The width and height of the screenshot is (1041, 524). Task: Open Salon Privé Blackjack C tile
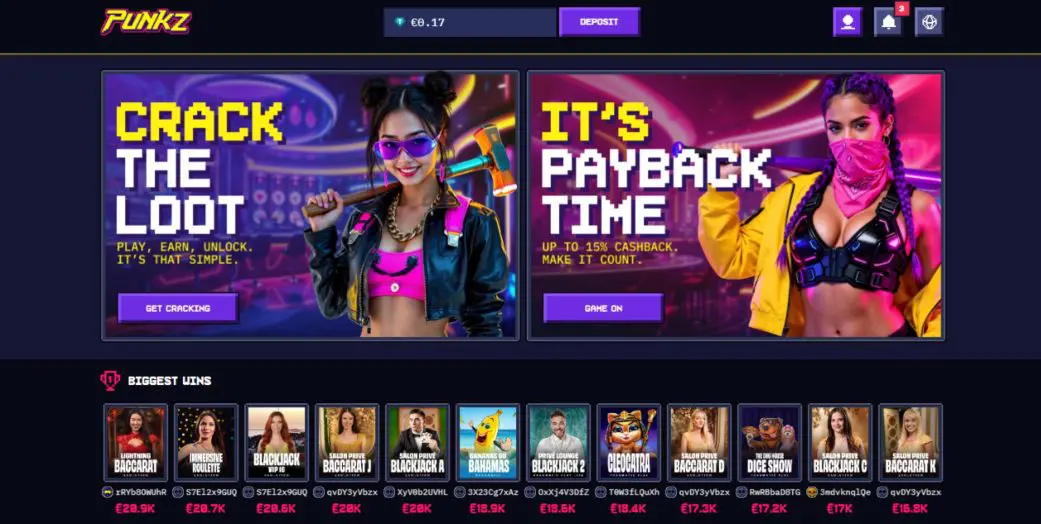840,442
